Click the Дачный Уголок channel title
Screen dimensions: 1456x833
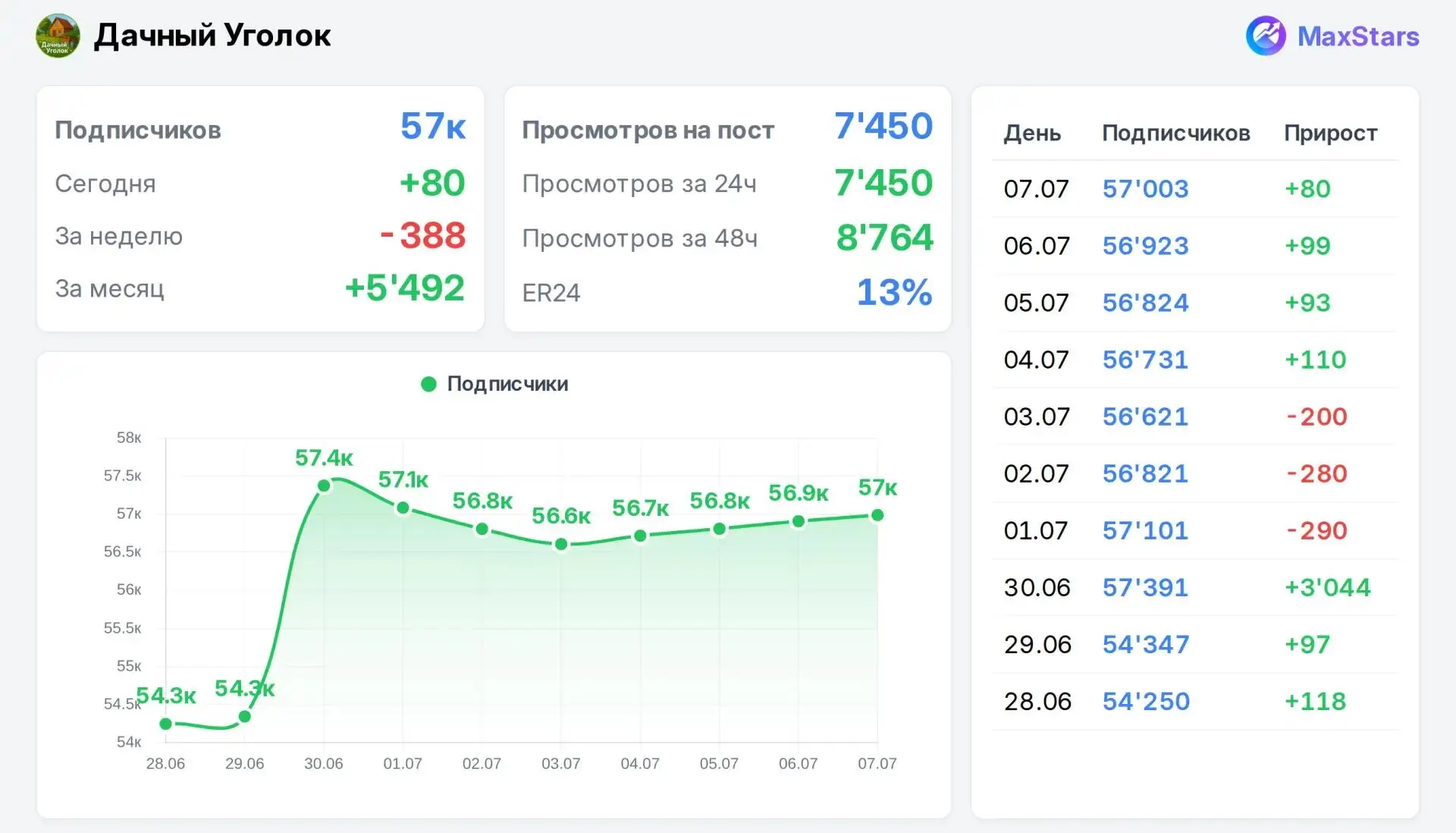(212, 36)
